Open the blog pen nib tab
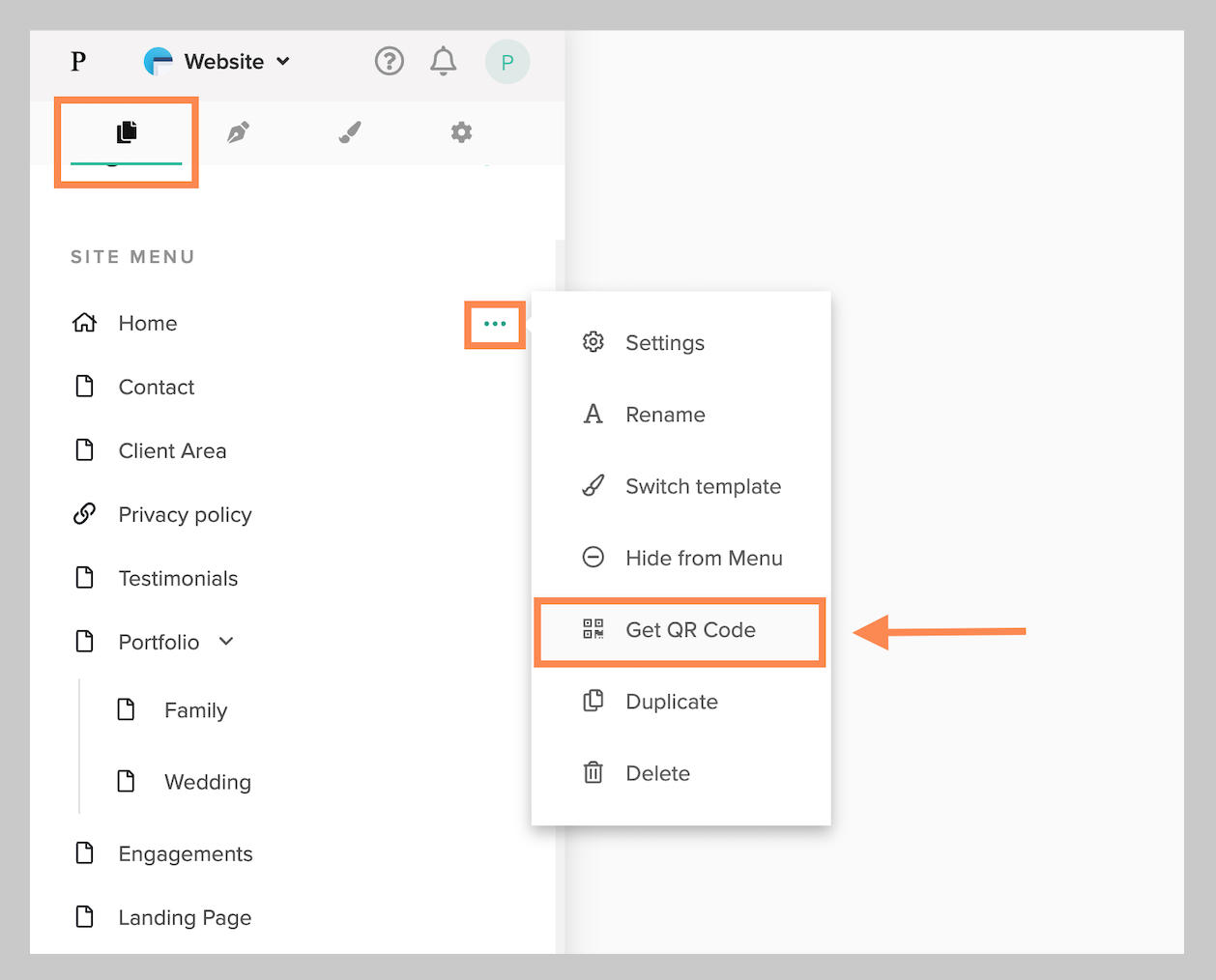 tap(238, 132)
